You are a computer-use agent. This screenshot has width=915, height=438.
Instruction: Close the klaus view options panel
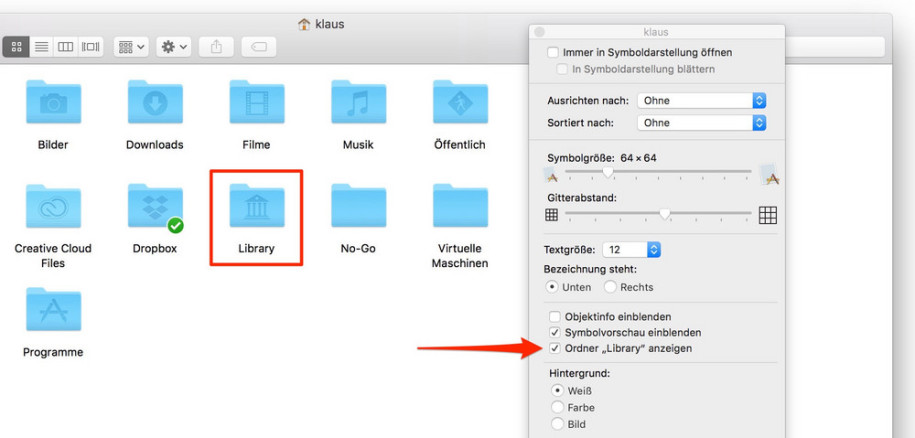[x=539, y=32]
